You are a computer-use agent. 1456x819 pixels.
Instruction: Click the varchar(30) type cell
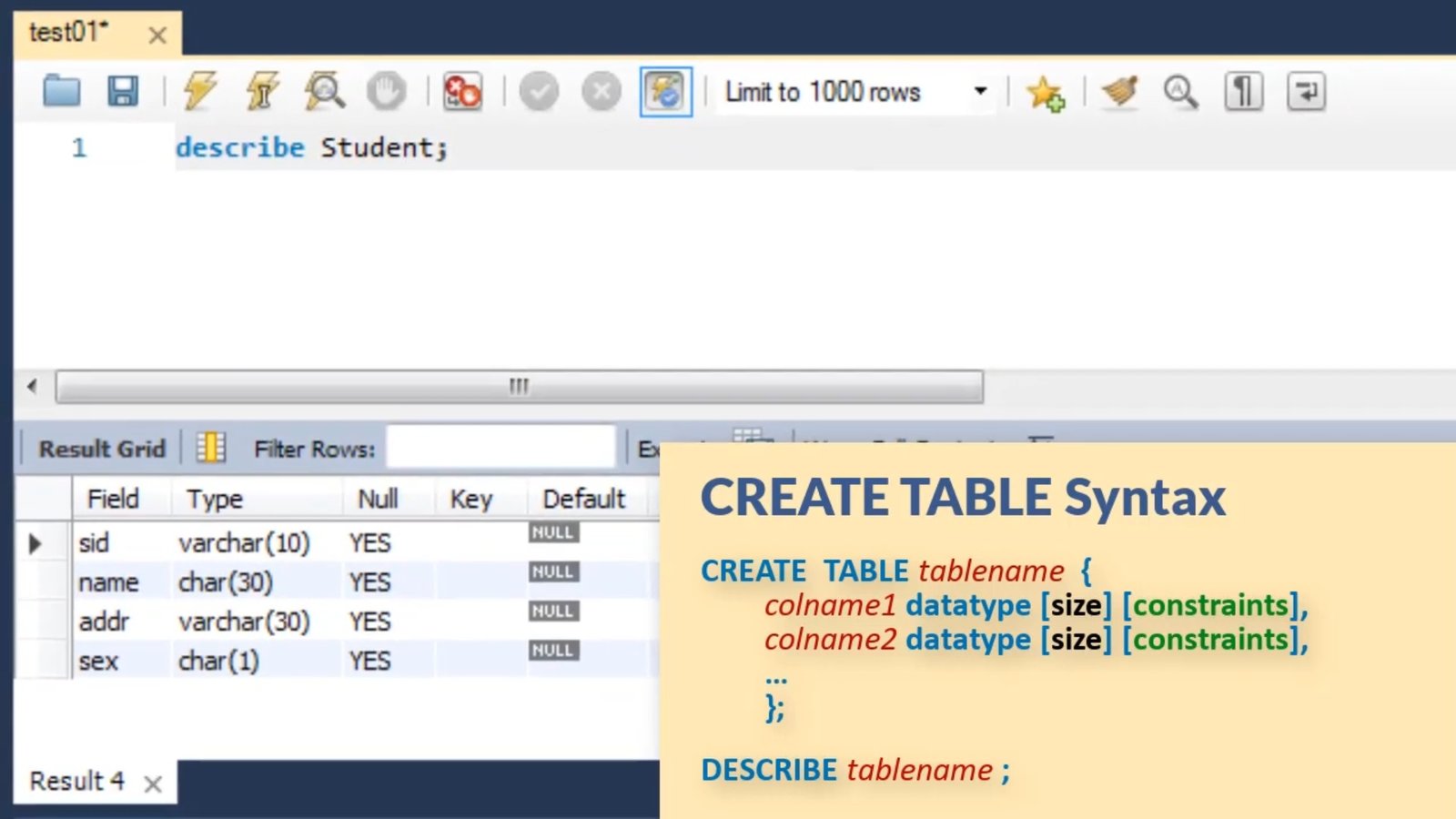coord(257,622)
